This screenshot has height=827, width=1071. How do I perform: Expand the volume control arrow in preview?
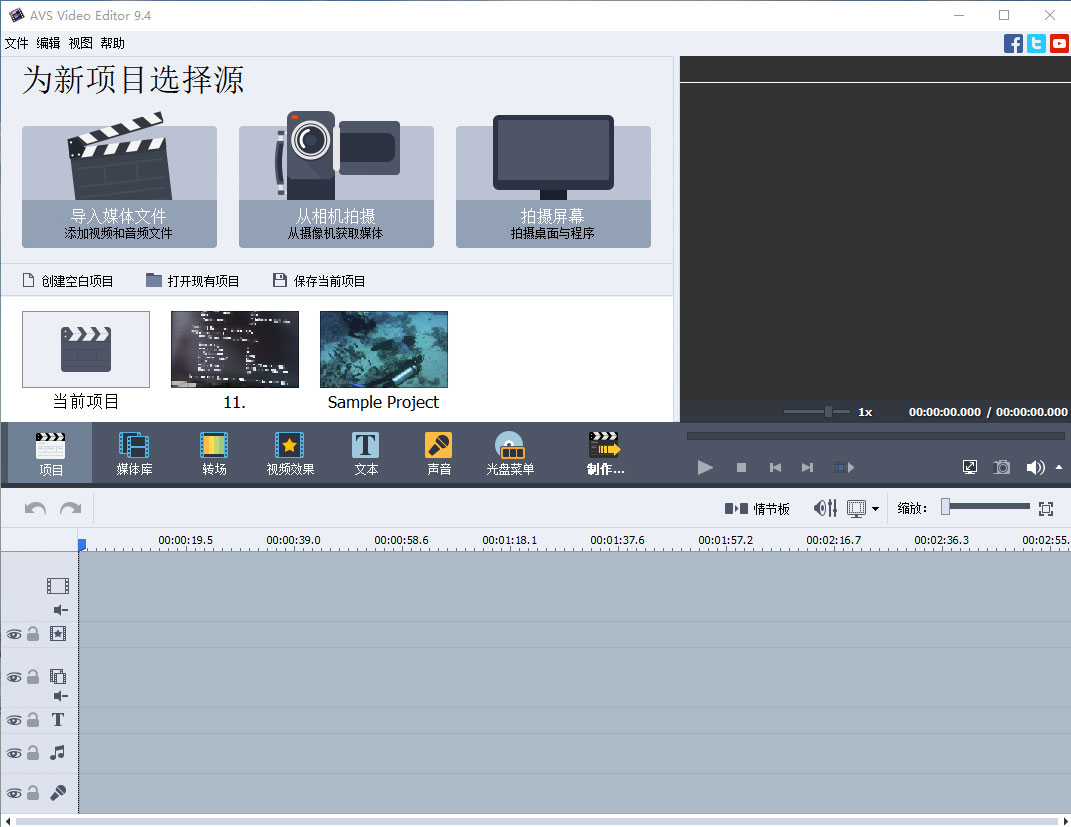1059,467
